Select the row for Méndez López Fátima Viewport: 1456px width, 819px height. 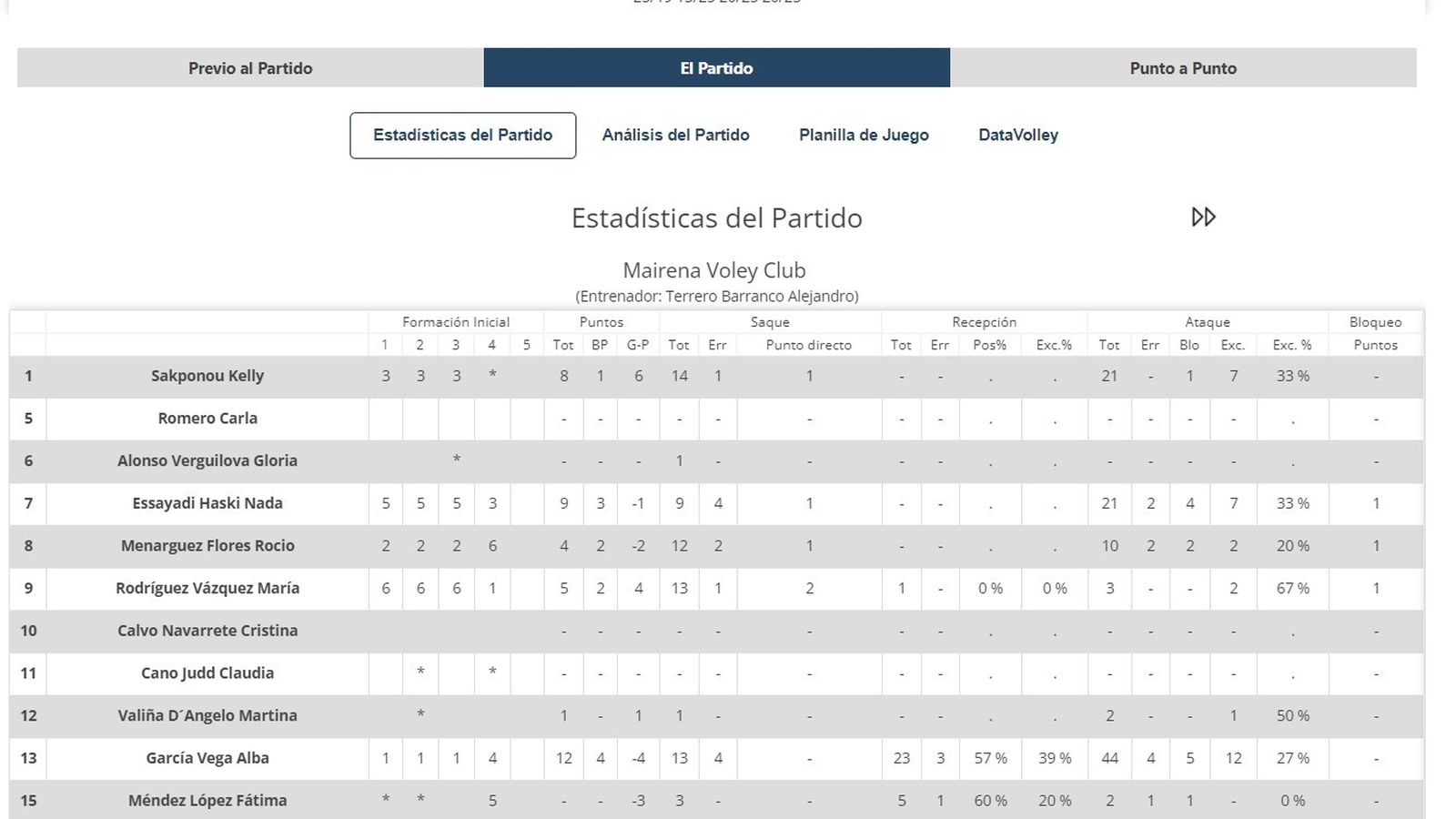(207, 800)
